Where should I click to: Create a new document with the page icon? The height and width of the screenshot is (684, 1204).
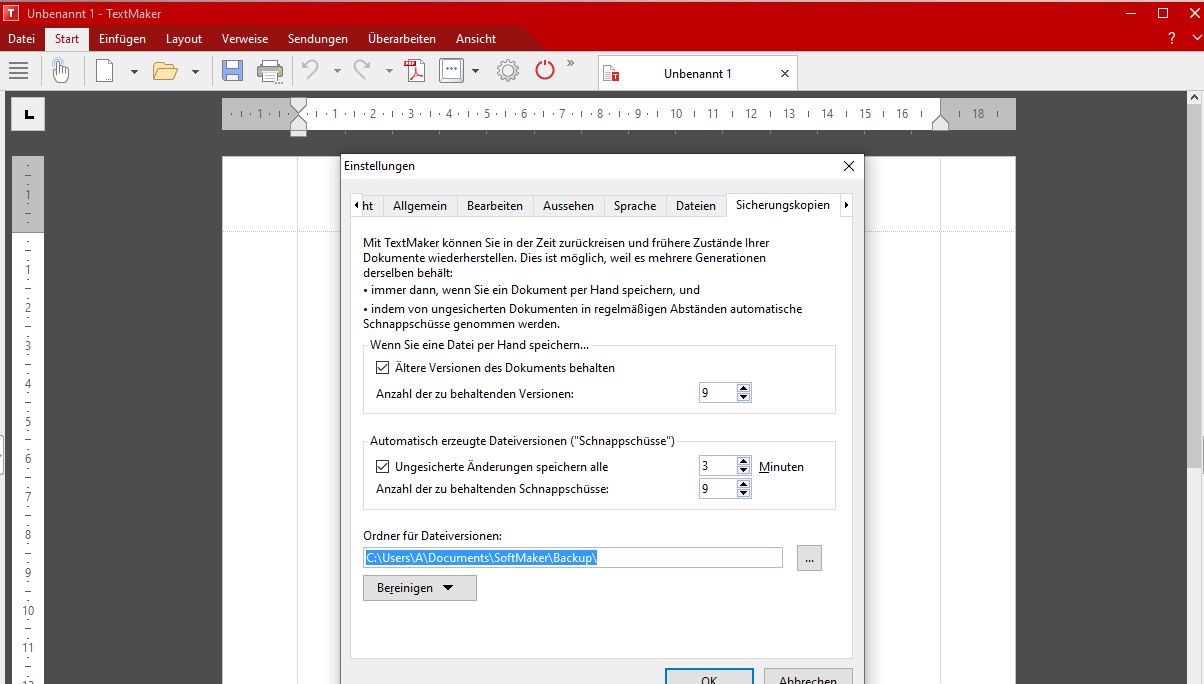105,71
